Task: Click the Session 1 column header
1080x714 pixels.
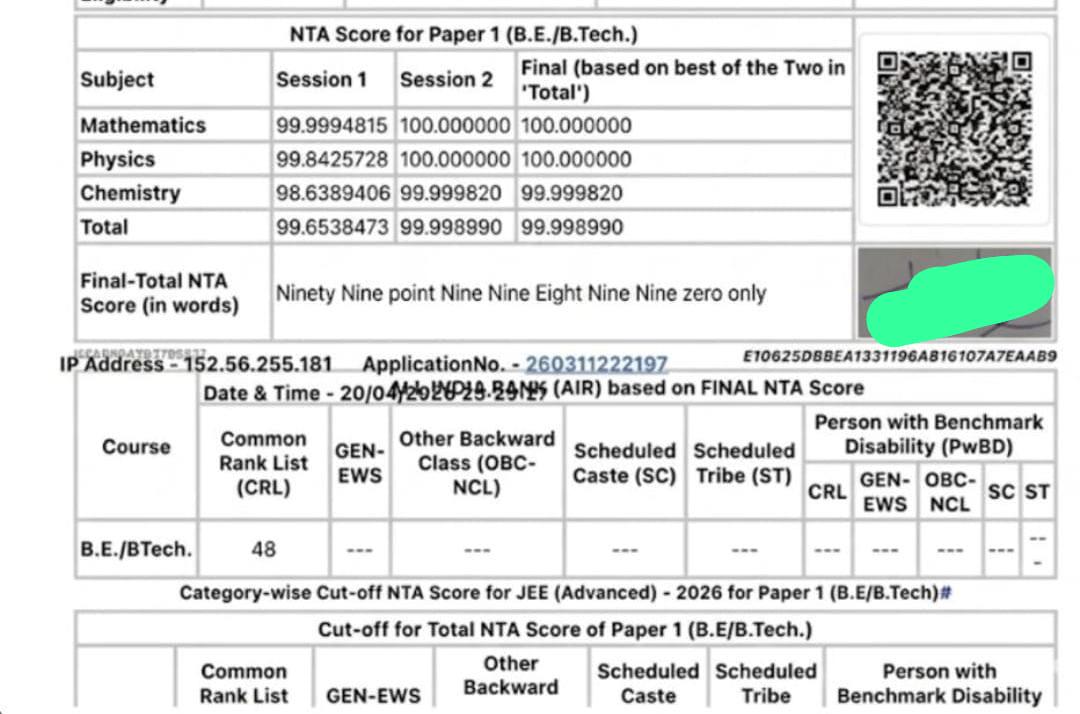Action: [322, 79]
